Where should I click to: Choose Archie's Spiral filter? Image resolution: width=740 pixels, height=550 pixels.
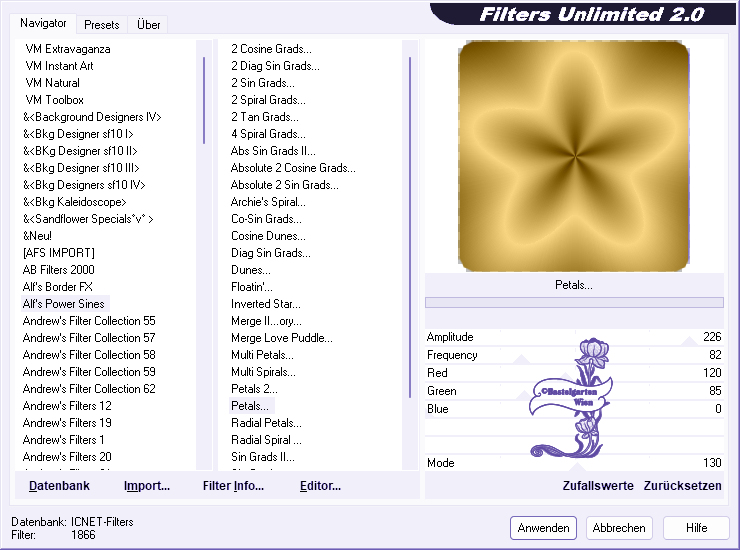tap(268, 202)
